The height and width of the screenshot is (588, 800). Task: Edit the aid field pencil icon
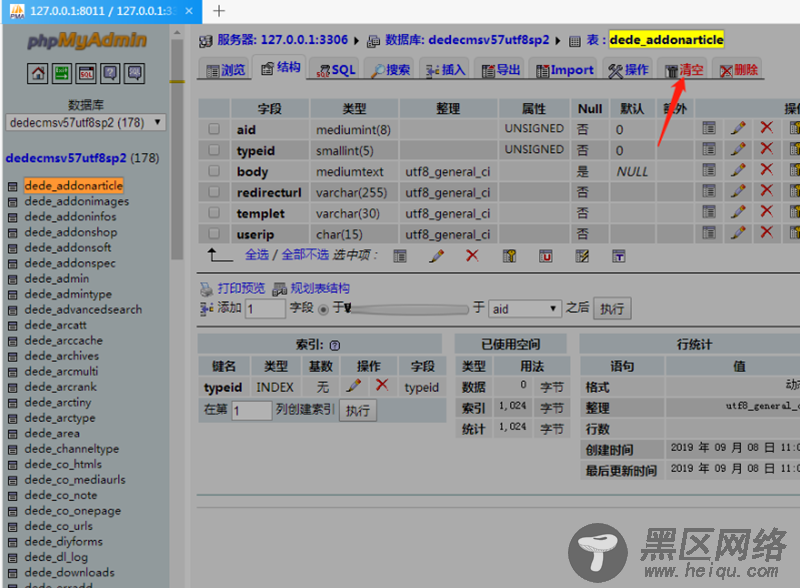click(738, 128)
